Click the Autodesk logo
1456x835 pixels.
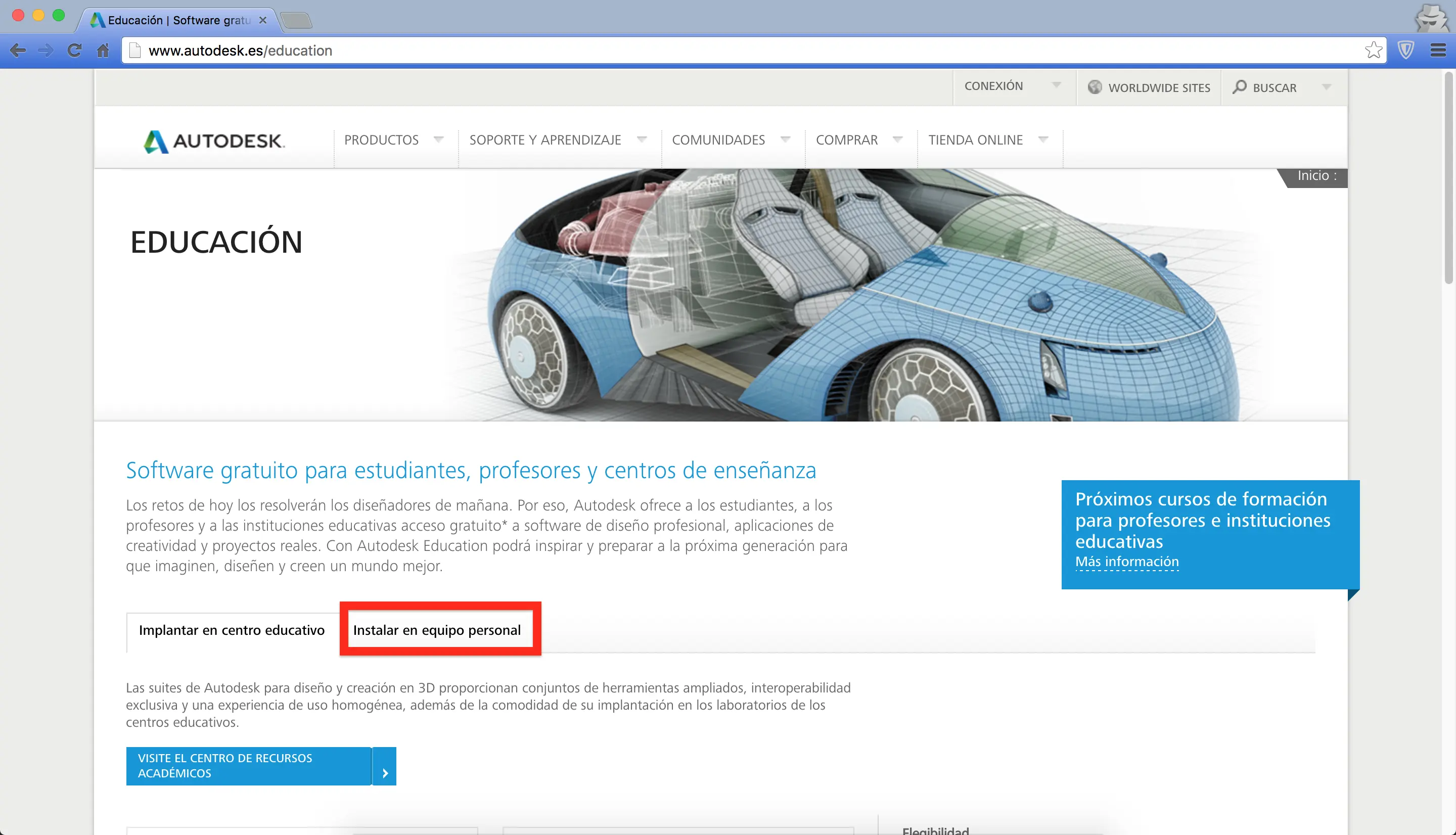pyautogui.click(x=214, y=141)
